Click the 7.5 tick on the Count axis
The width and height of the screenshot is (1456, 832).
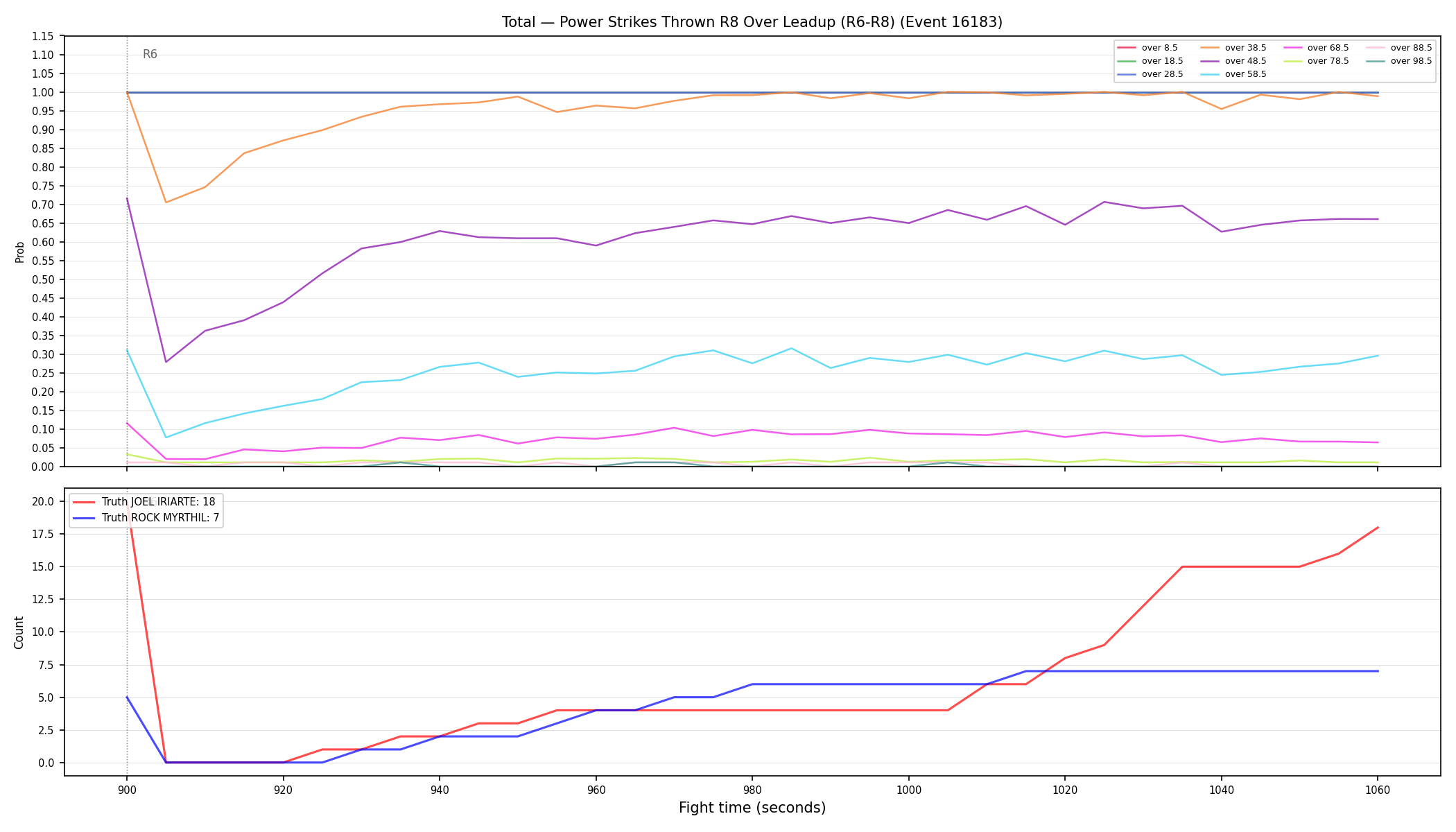coord(46,665)
